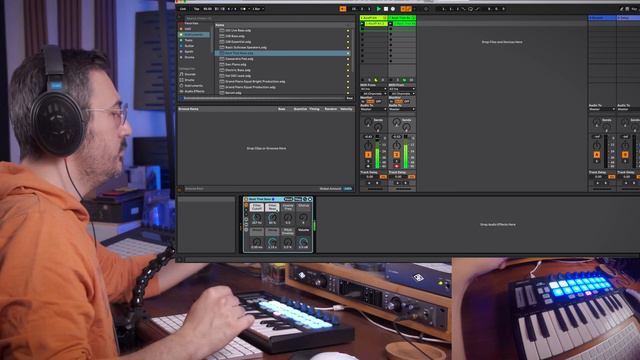Toggle the Loop switch in transport bar
Image resolution: width=640 pixels, height=360 pixels.
point(470,9)
